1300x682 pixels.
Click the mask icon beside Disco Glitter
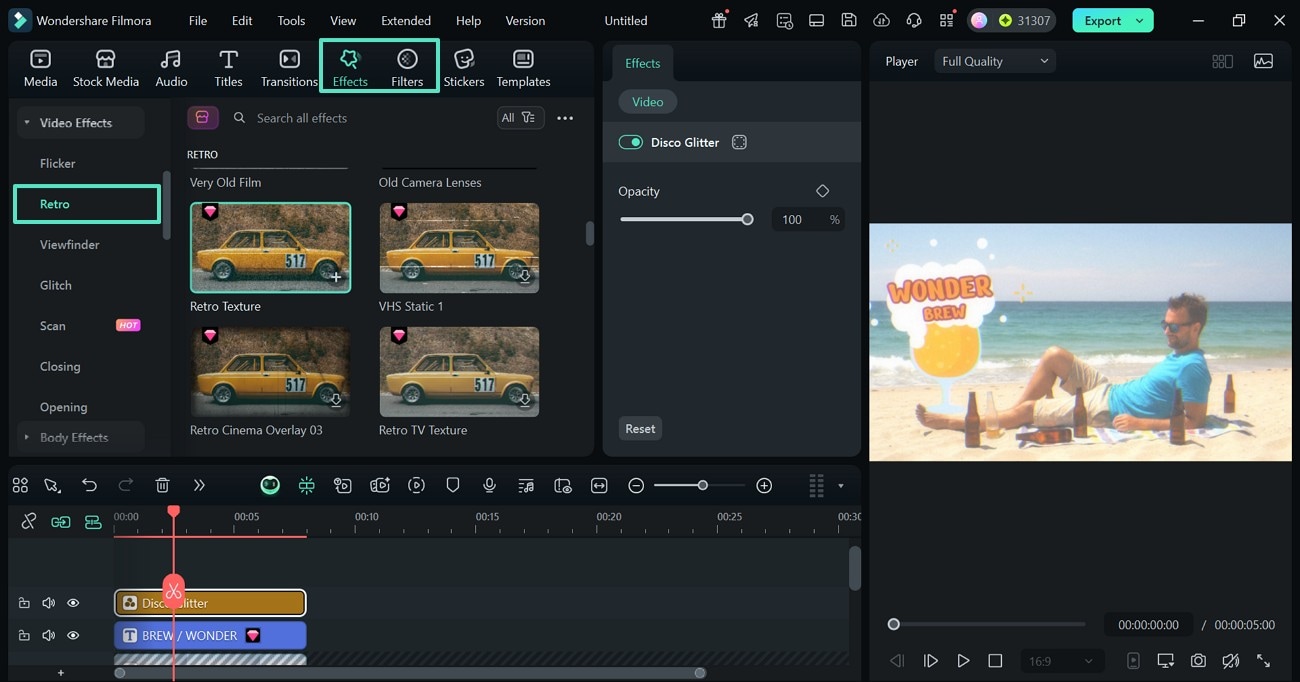[739, 142]
